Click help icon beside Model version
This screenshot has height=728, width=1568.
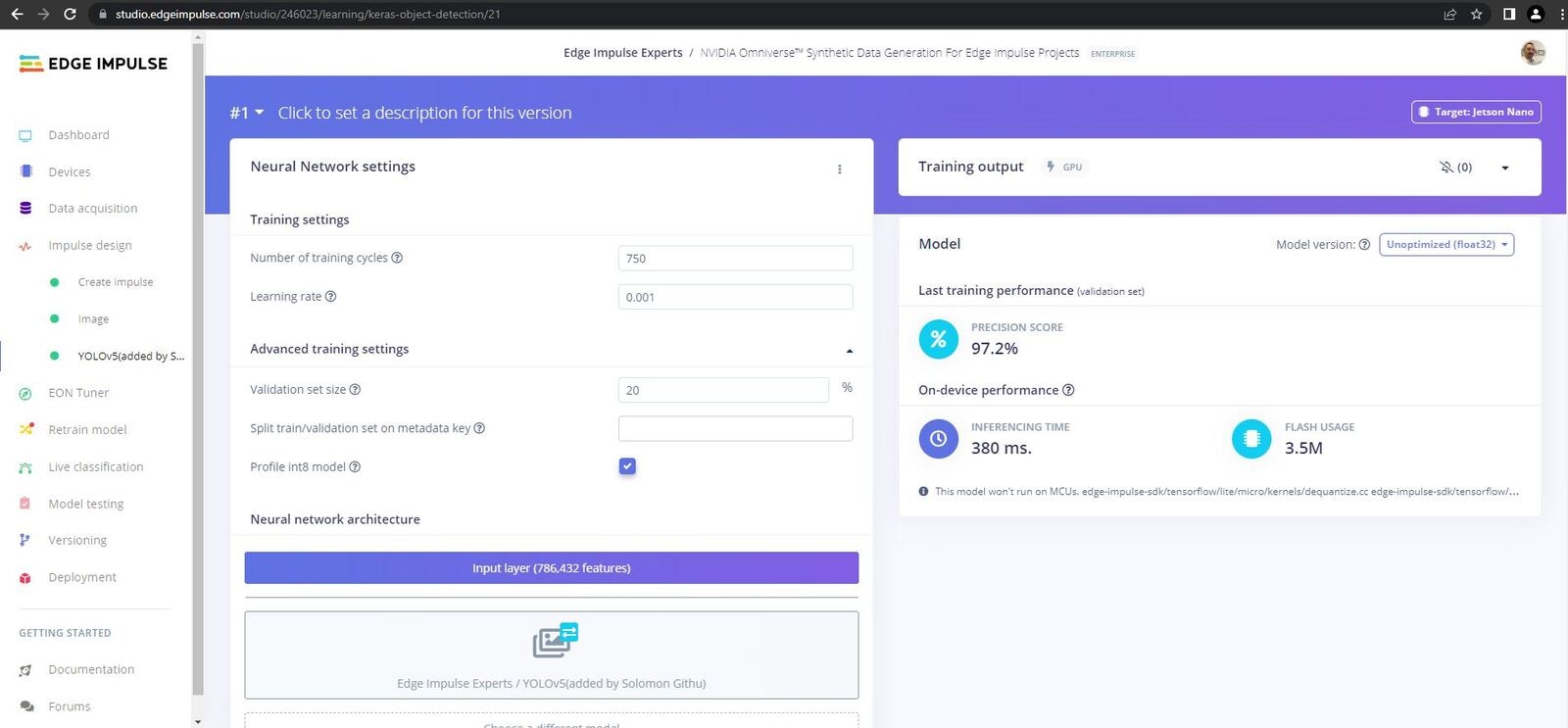pyautogui.click(x=1364, y=244)
